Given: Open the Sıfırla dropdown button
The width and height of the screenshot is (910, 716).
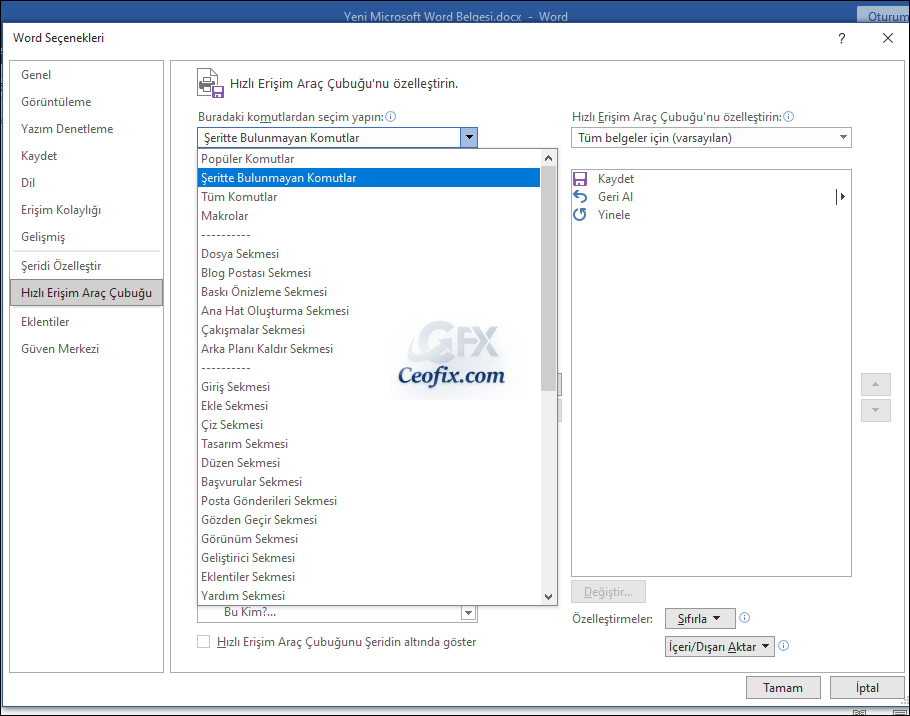Looking at the screenshot, I should pyautogui.click(x=700, y=619).
